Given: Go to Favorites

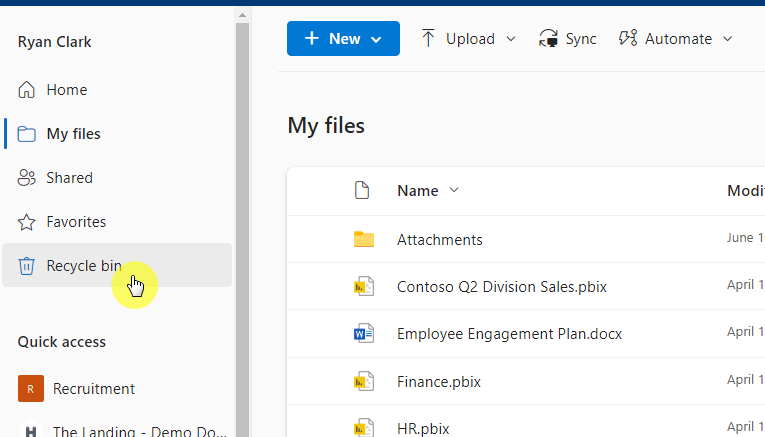Looking at the screenshot, I should [x=117, y=222].
